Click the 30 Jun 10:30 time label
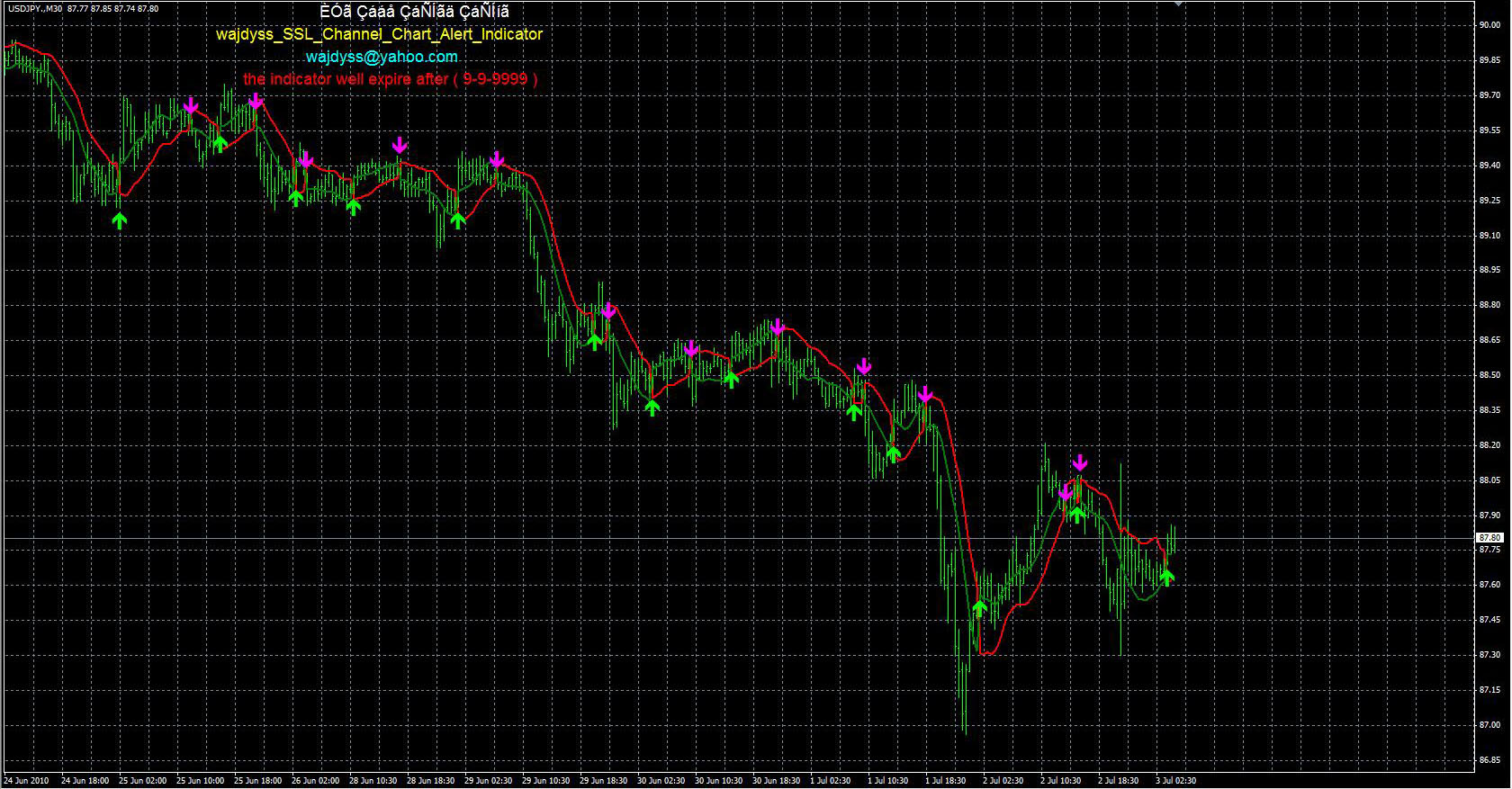 point(718,781)
